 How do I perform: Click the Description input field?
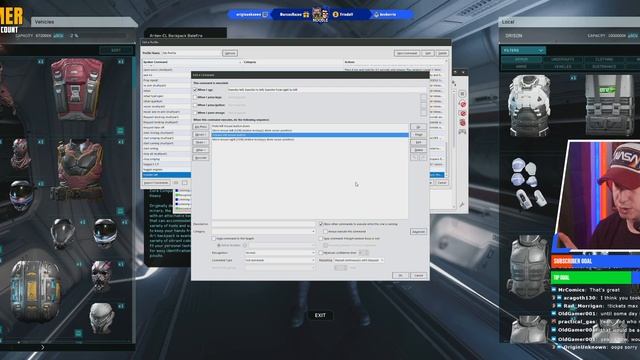[x=263, y=224]
